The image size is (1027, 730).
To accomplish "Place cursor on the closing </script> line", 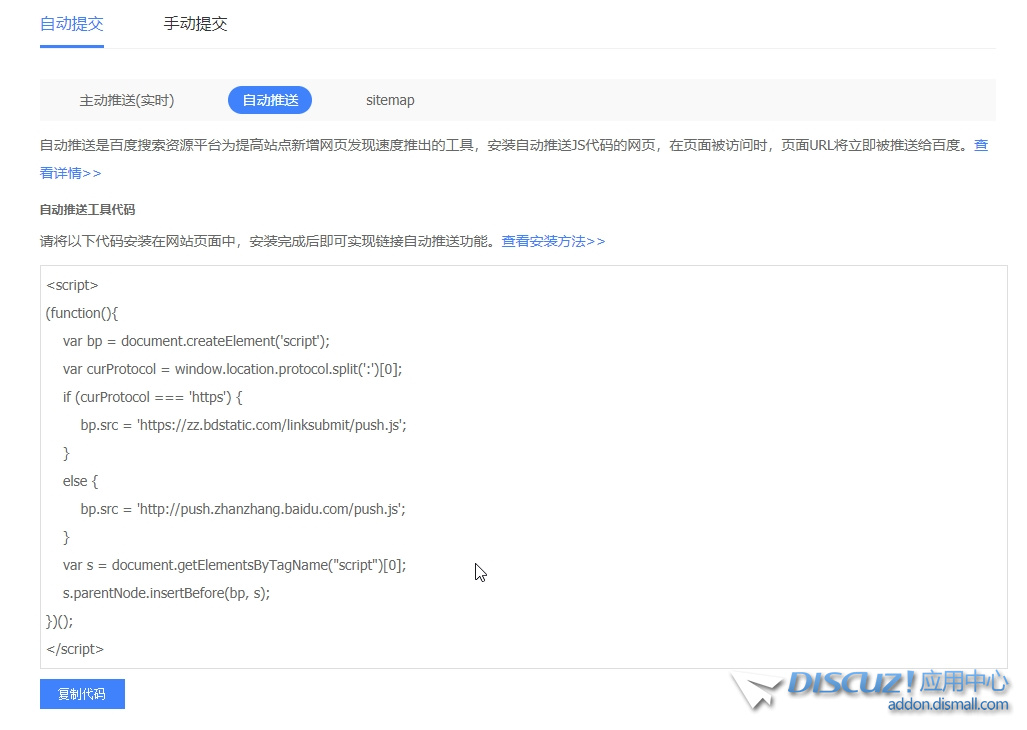I will [75, 649].
